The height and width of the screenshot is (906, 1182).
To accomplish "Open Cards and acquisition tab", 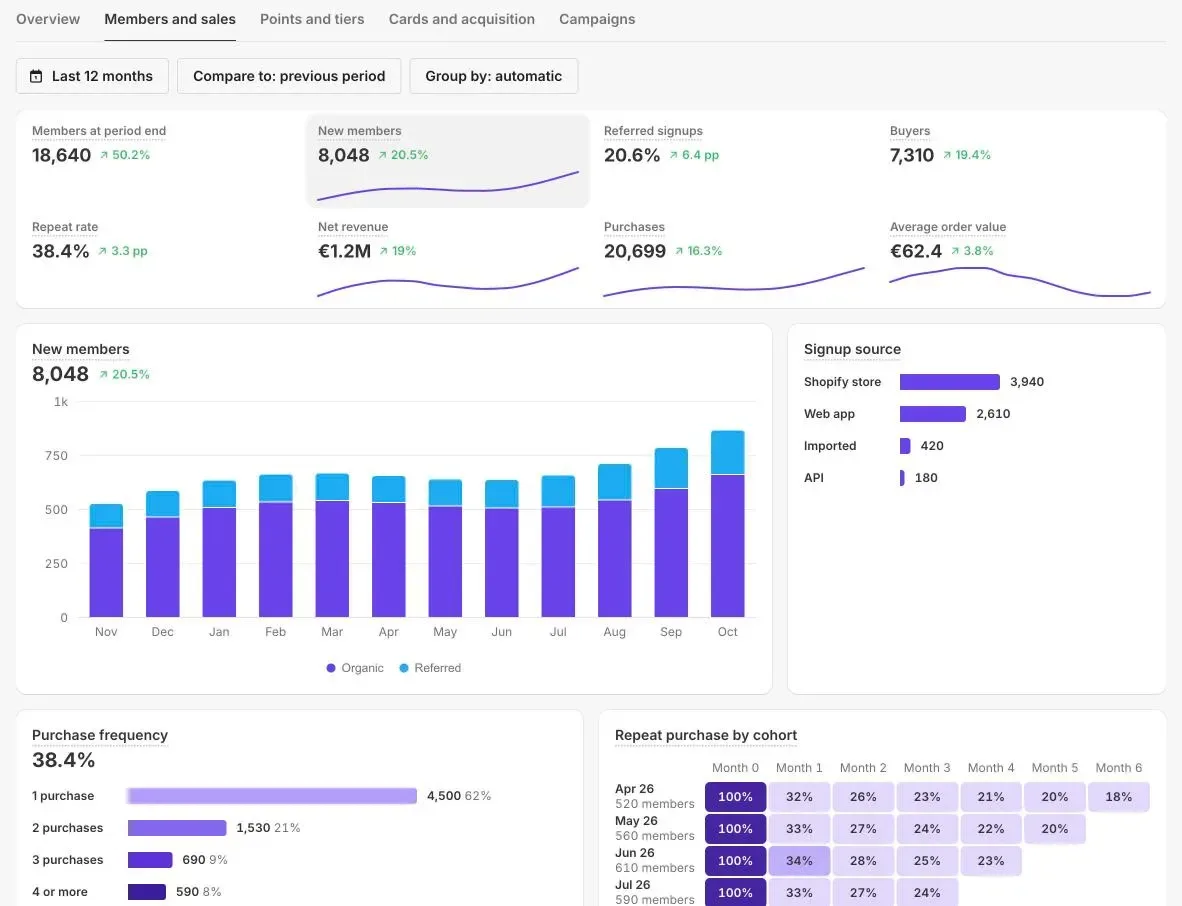I will [461, 19].
